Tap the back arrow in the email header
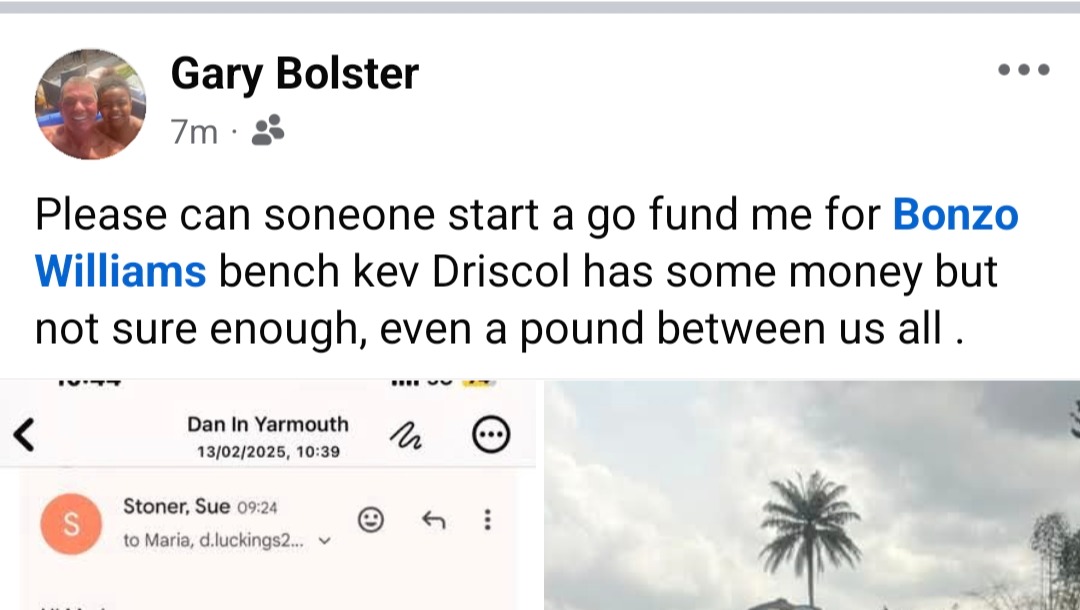This screenshot has height=610, width=1080. click(x=24, y=435)
